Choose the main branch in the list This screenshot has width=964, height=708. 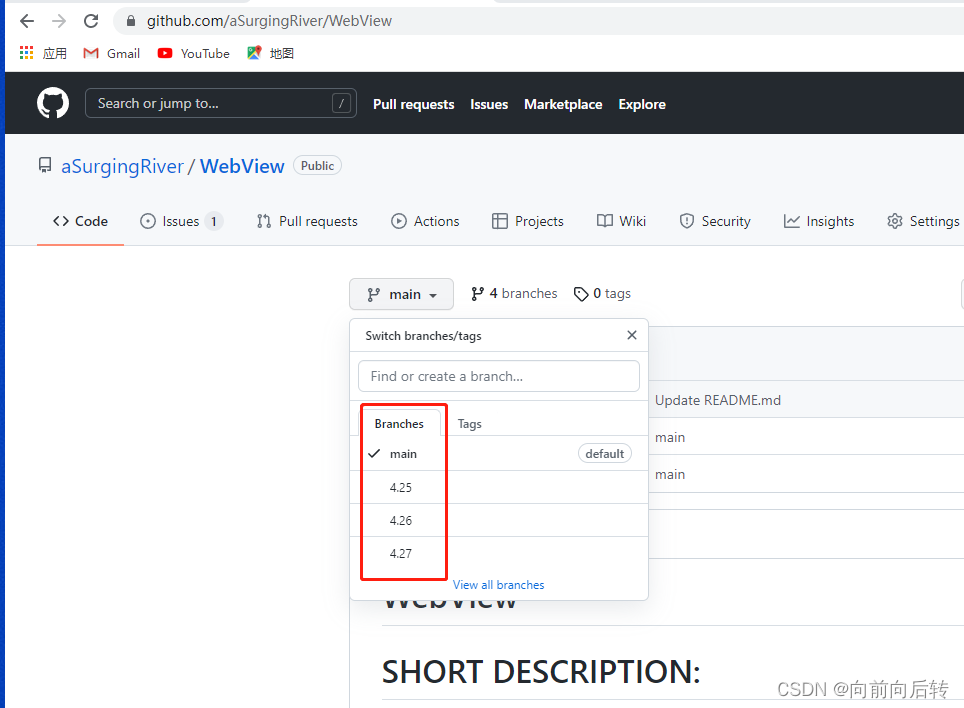pos(499,454)
